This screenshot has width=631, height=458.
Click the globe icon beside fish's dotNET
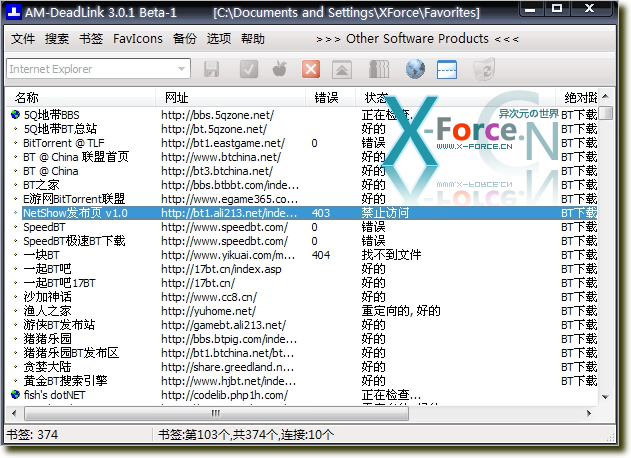15,394
